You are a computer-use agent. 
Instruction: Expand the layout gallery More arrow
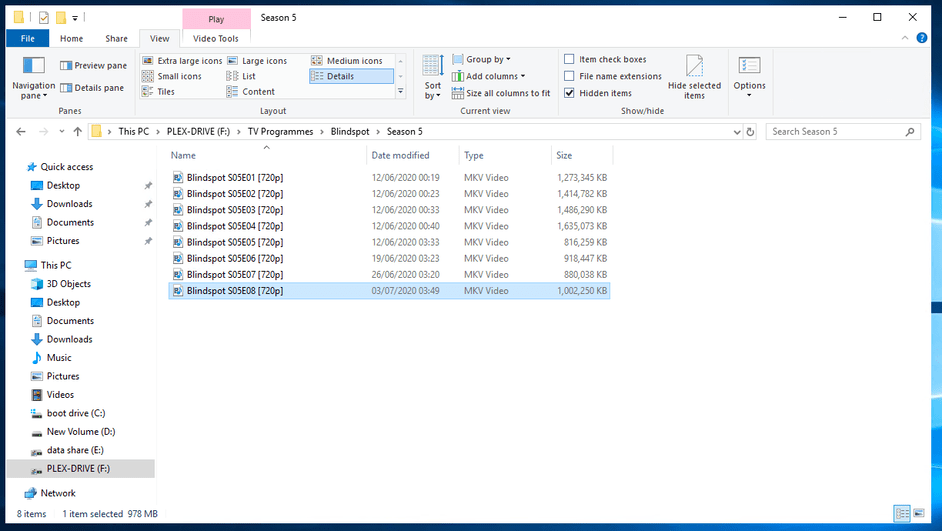pos(401,91)
